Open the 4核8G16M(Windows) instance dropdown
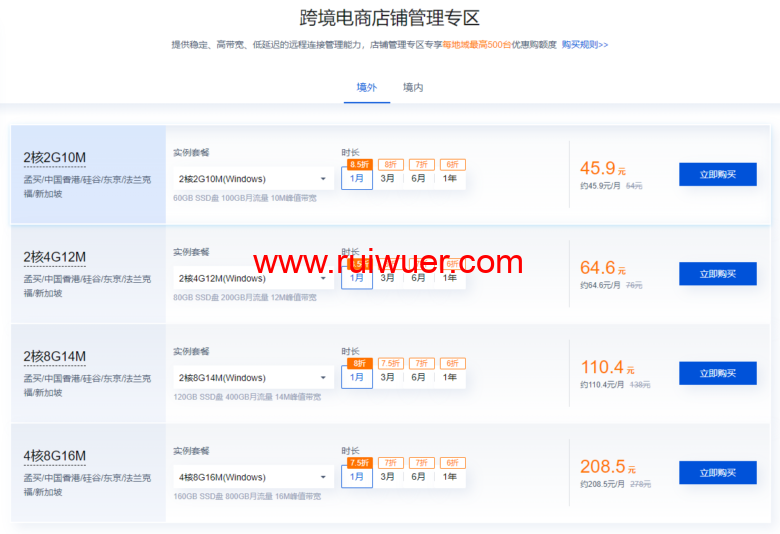This screenshot has height=534, width=780. point(253,477)
